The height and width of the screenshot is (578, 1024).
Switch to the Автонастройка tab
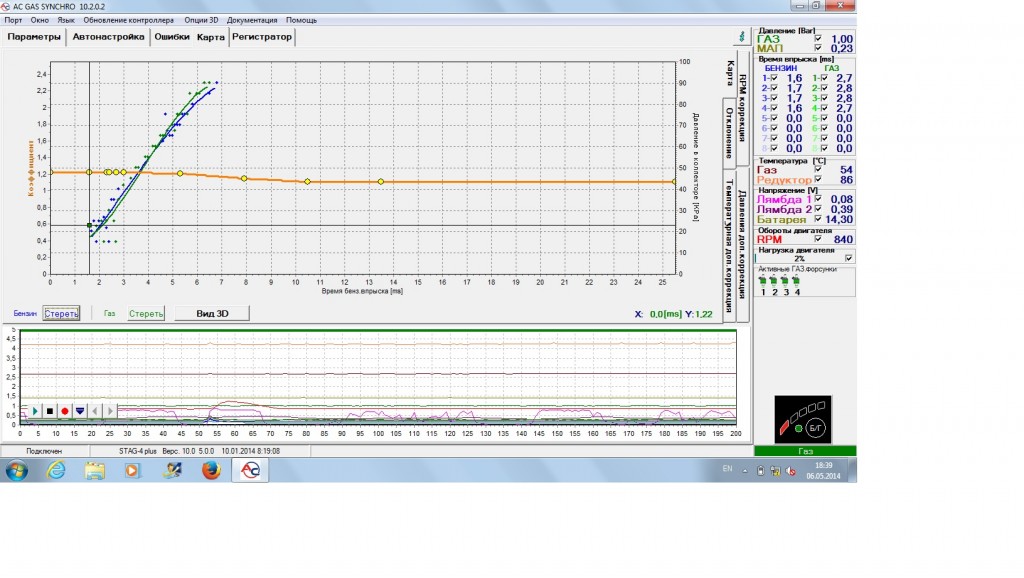click(x=109, y=37)
